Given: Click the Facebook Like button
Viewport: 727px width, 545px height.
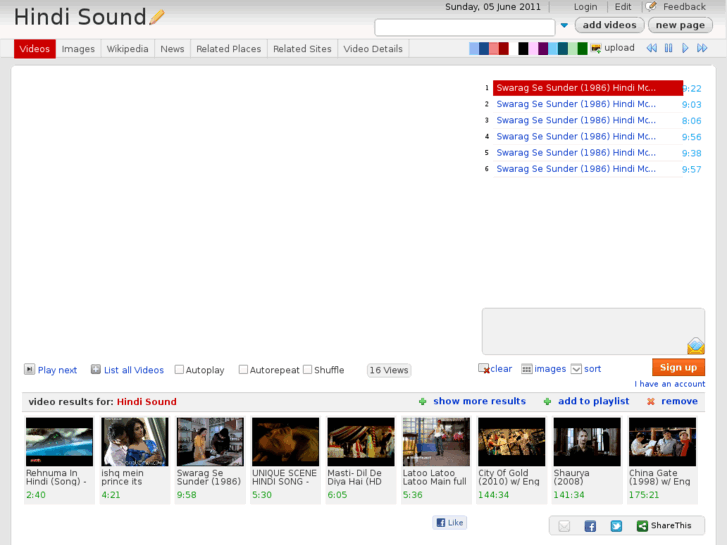Looking at the screenshot, I should [x=450, y=523].
